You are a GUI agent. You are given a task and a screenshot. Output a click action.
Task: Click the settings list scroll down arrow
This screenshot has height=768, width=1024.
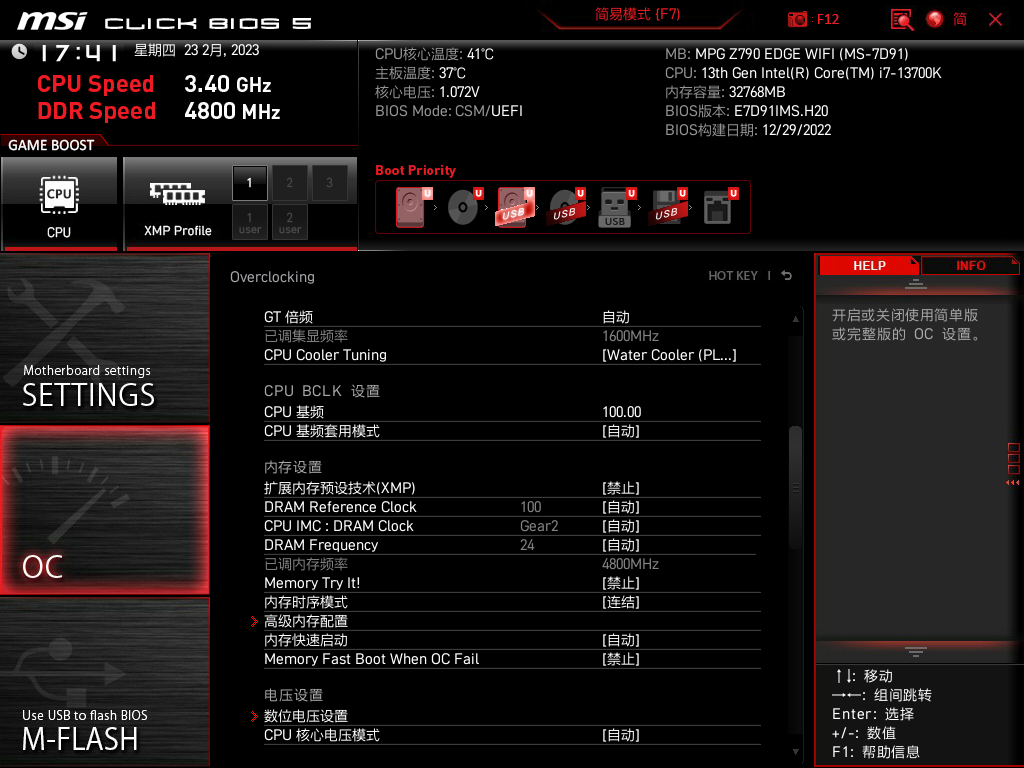pos(795,752)
